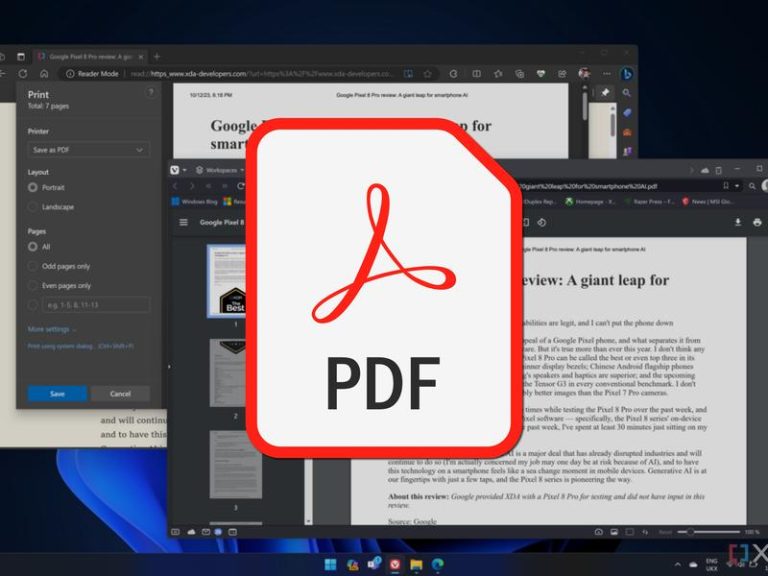Viewport: 768px width, 576px height.
Task: Select the custom page range radio button
Action: click(x=33, y=305)
